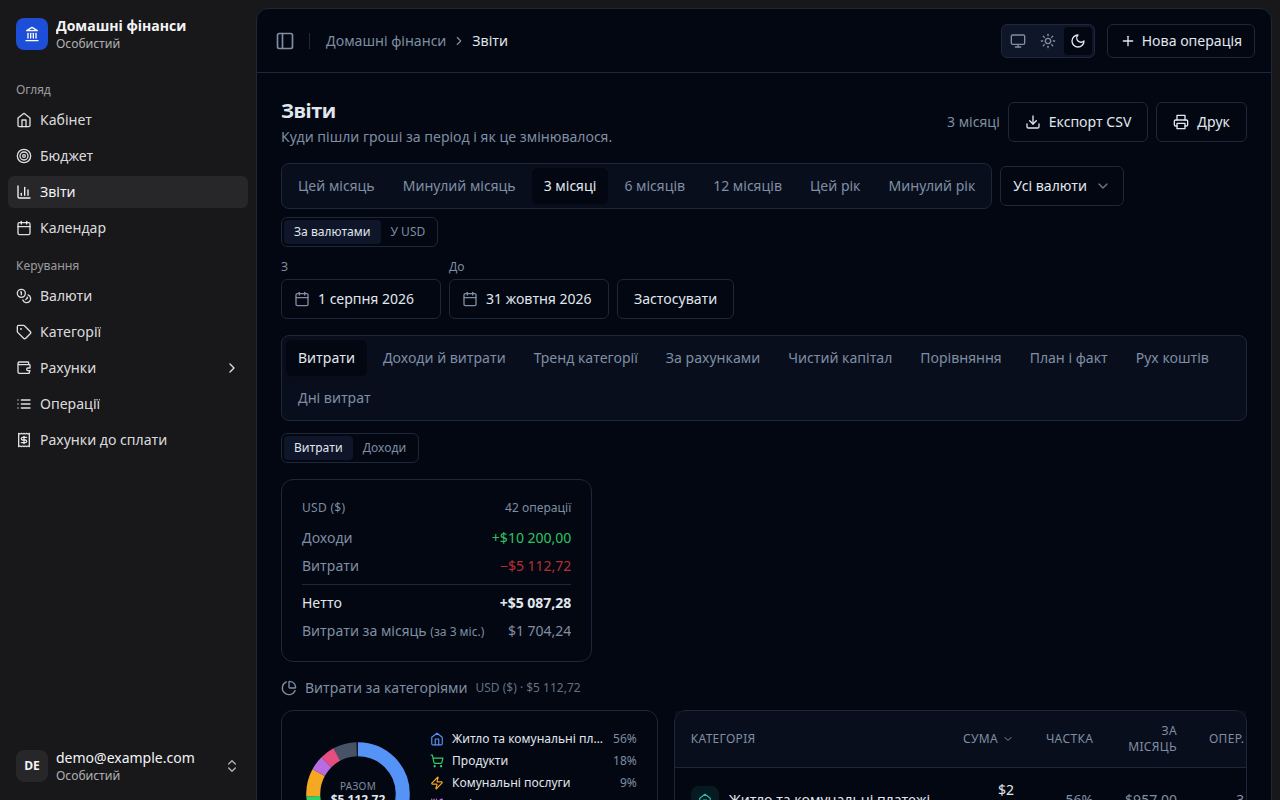Click the Бюджет target icon
Screen dimensions: 1280x800
(x=24, y=156)
